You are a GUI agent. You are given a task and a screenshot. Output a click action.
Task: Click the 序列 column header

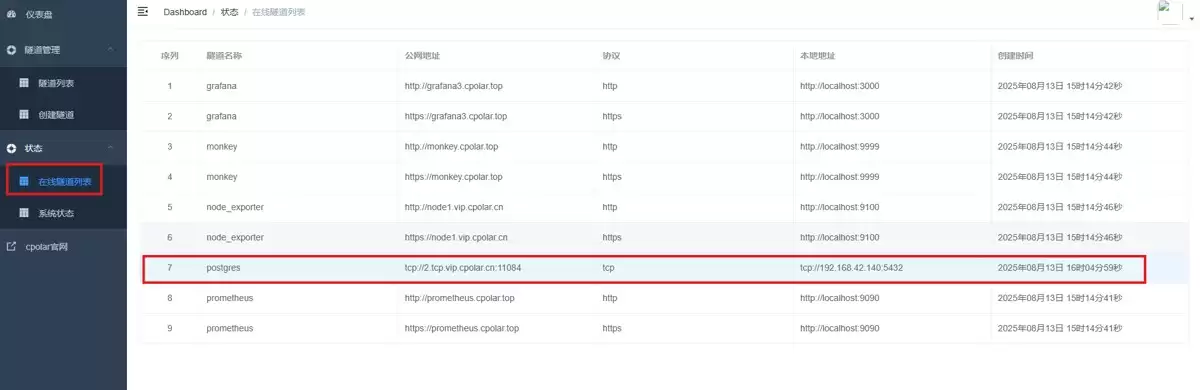pos(170,55)
